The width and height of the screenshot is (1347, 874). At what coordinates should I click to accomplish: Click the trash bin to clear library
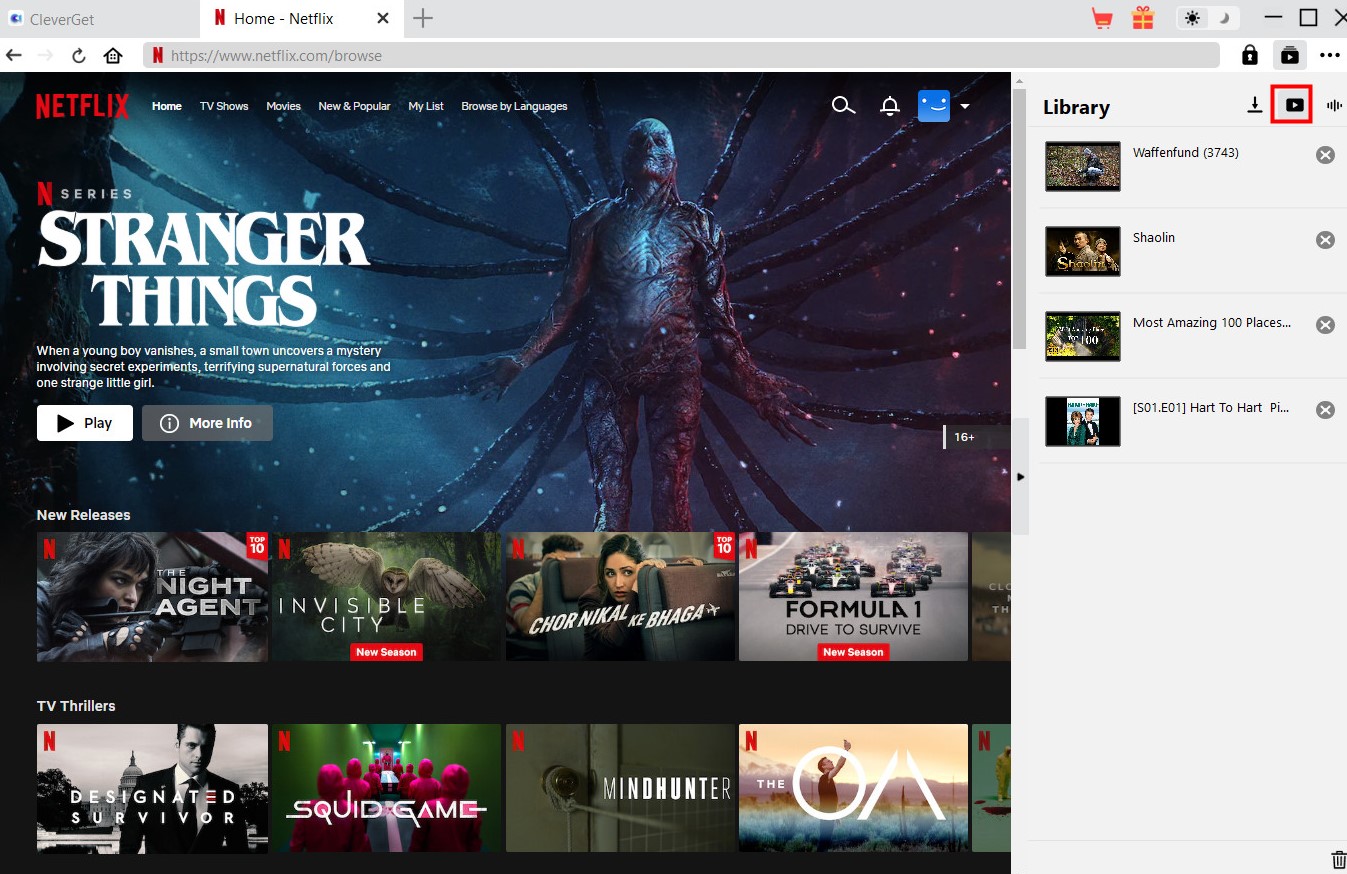click(1338, 859)
